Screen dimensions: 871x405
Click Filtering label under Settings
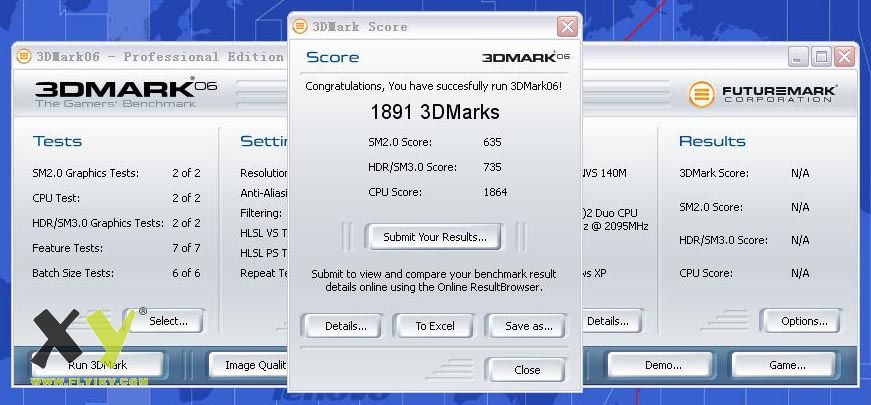(x=261, y=213)
